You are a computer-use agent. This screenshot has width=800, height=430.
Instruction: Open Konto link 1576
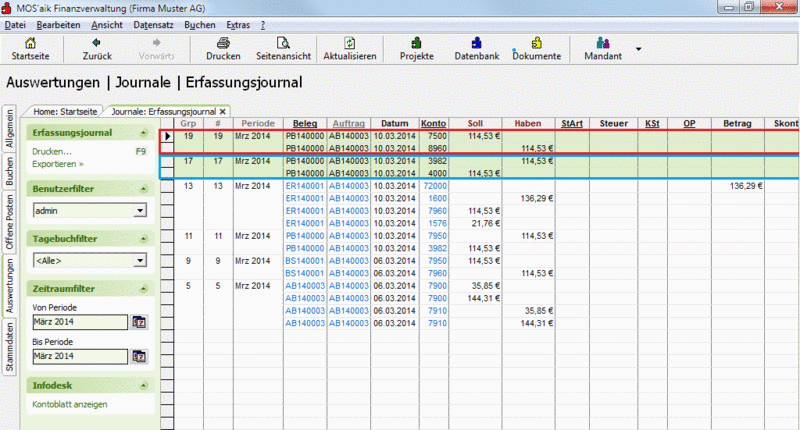pos(437,223)
